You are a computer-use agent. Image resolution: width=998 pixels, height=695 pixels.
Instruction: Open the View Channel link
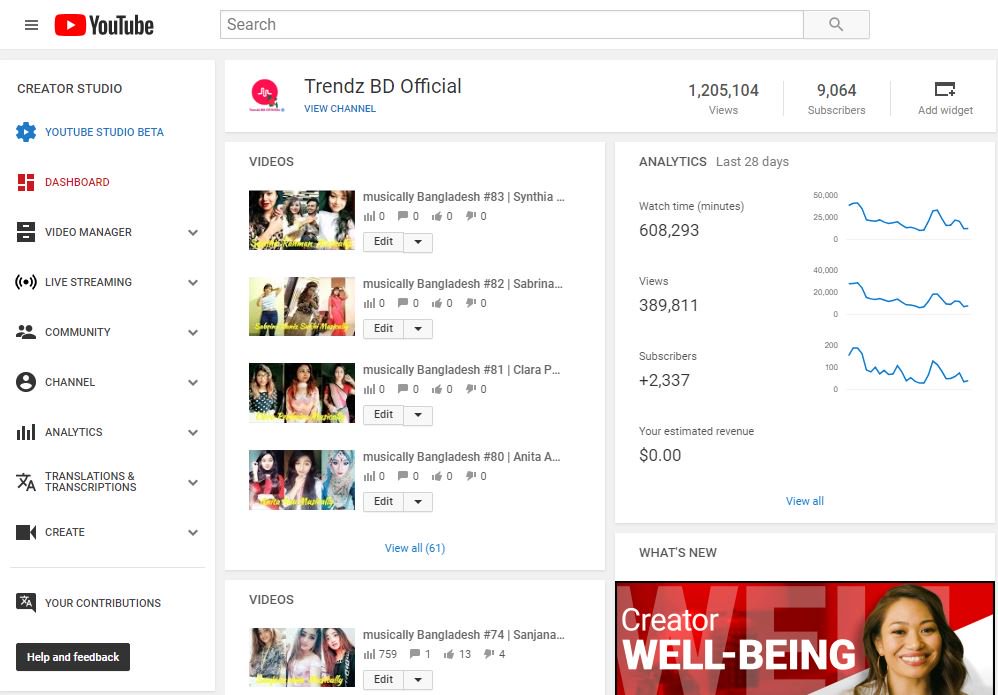[340, 109]
